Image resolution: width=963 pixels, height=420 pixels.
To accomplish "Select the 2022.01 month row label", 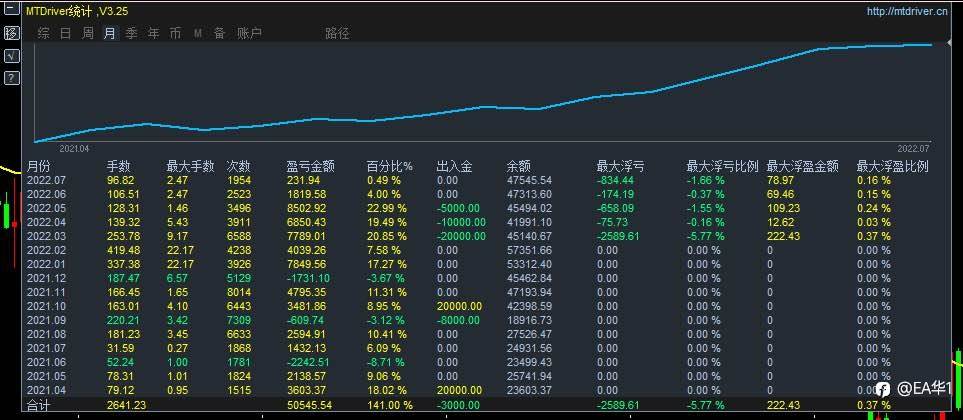I will (x=47, y=264).
